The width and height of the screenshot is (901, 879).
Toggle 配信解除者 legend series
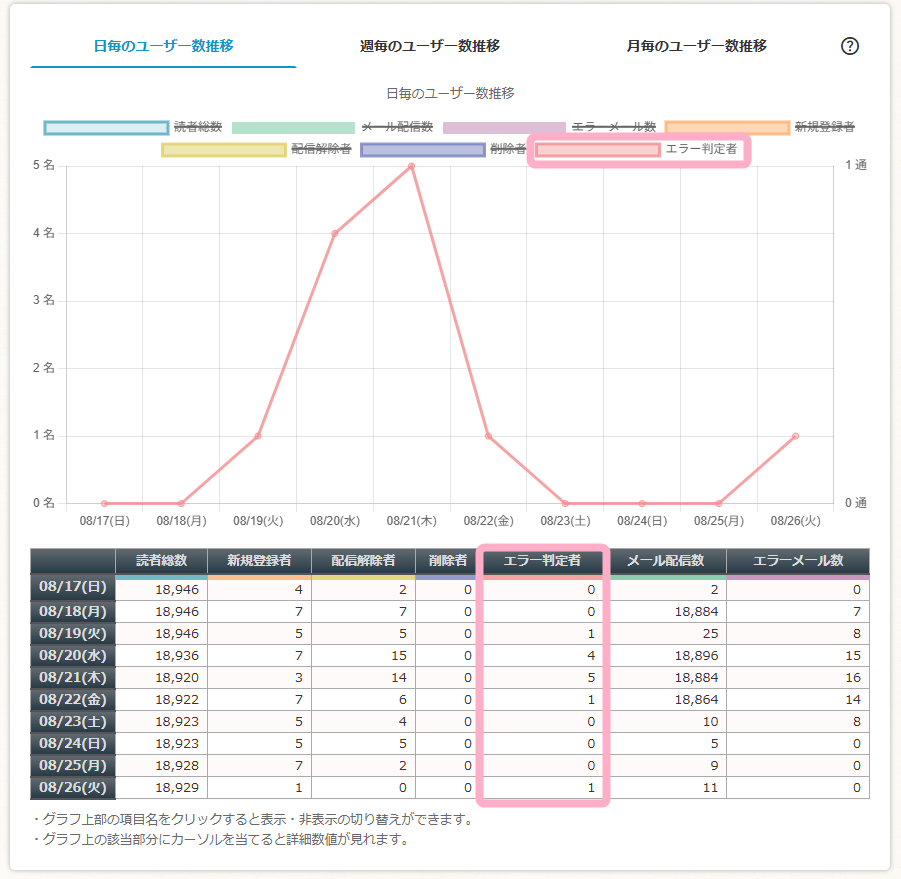(x=256, y=149)
